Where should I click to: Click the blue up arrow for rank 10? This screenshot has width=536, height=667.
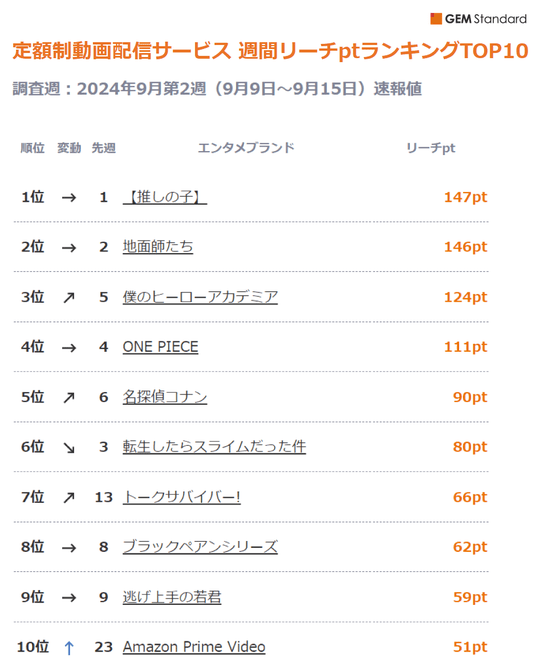[x=69, y=648]
